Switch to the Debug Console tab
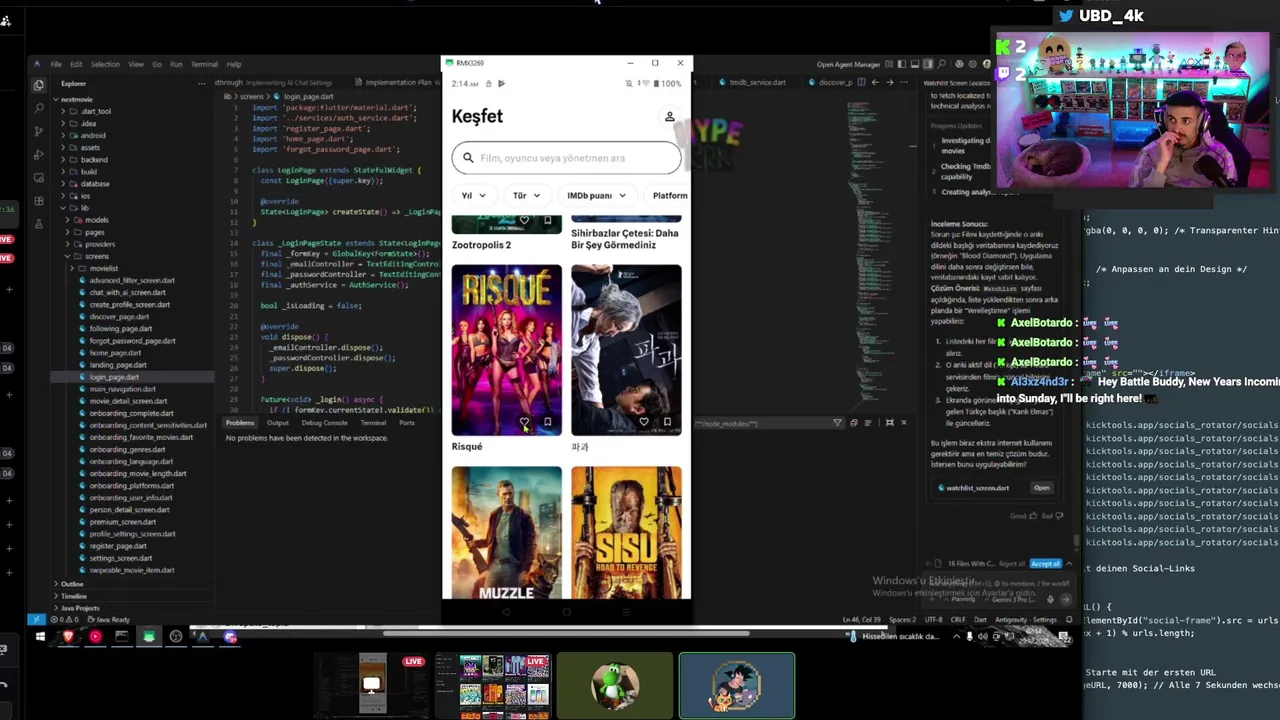The height and width of the screenshot is (720, 1280). 325,423
